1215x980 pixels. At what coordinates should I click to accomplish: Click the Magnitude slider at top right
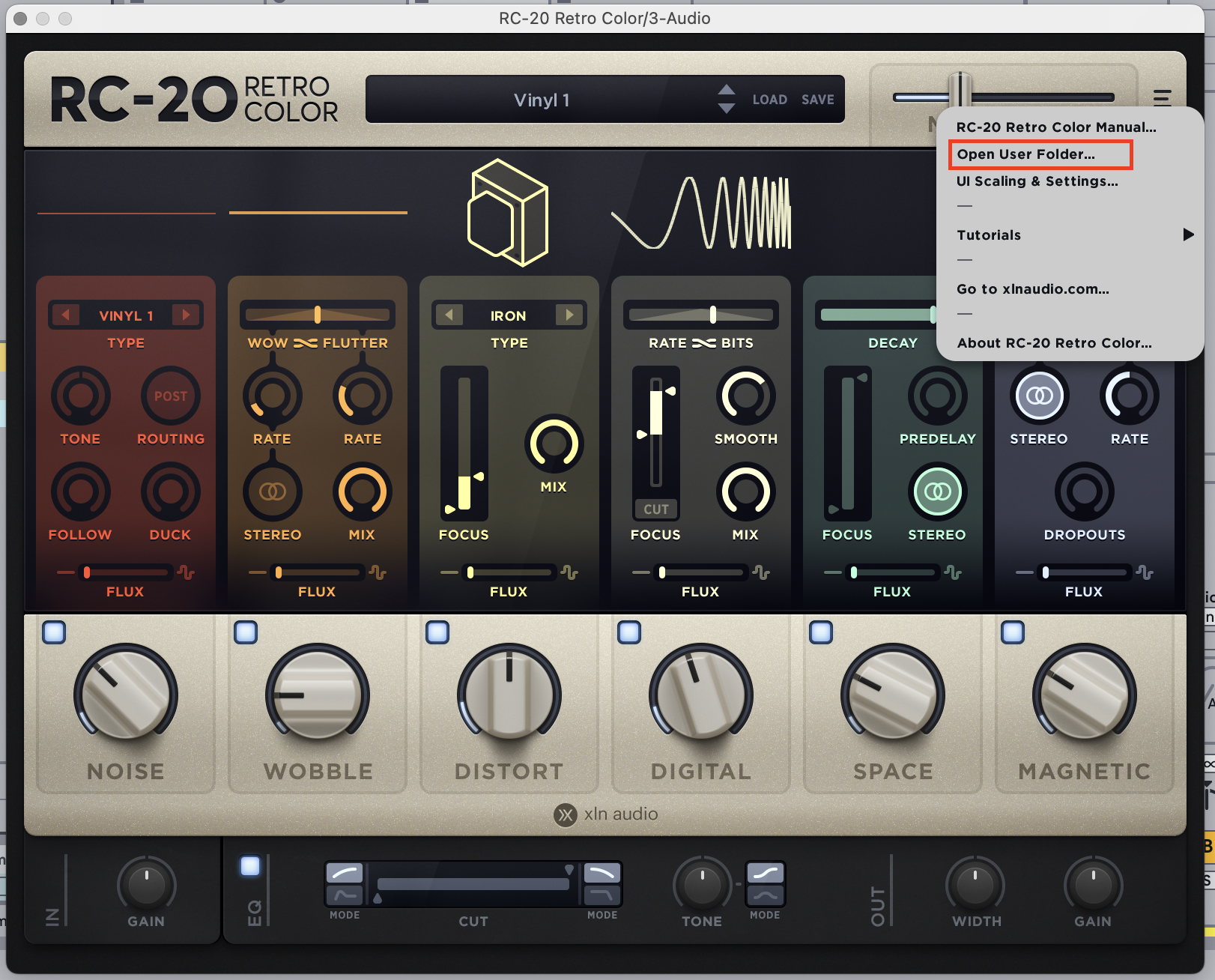click(x=1004, y=97)
